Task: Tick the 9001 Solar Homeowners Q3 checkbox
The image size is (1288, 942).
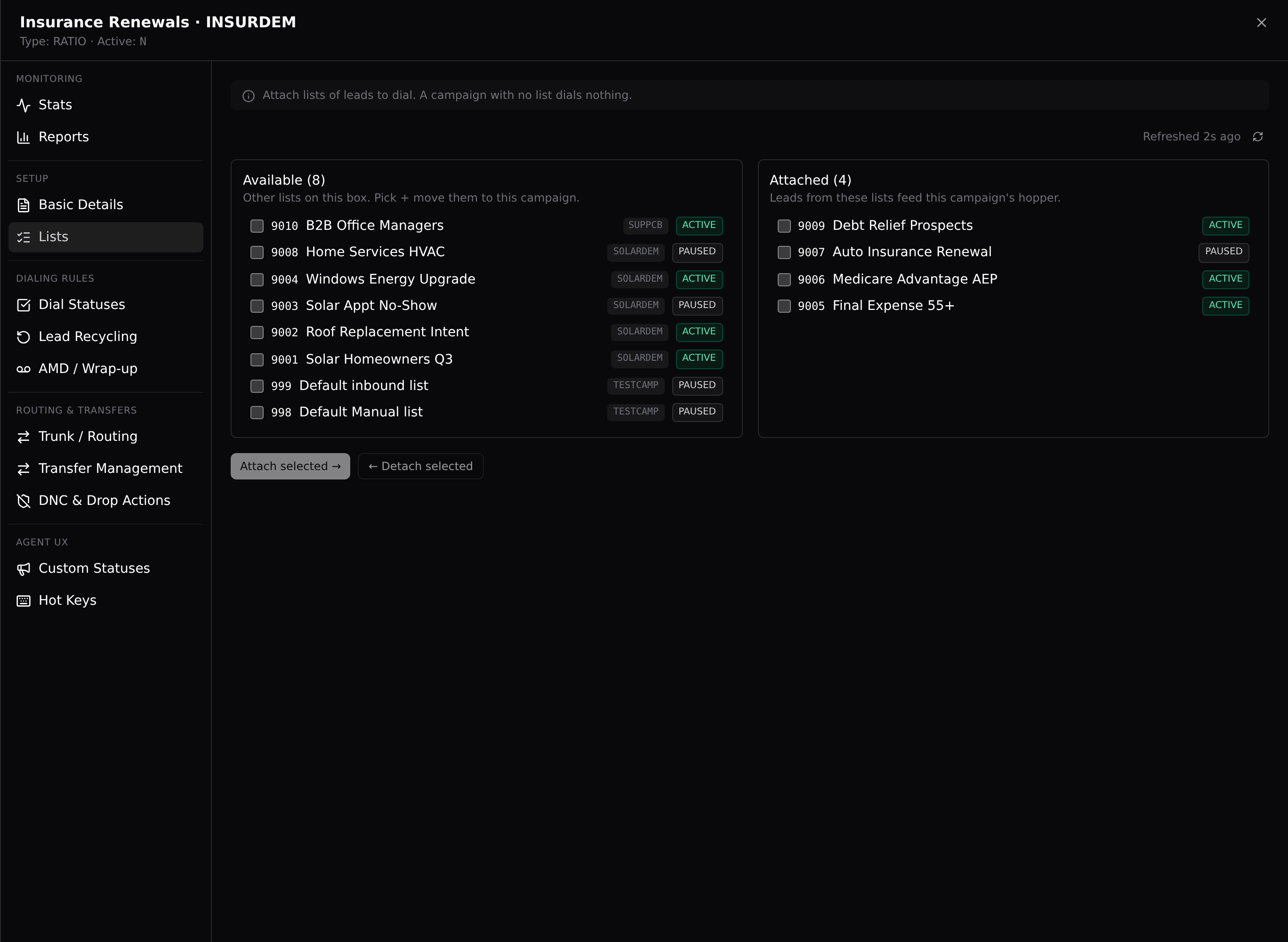Action: pyautogui.click(x=257, y=360)
